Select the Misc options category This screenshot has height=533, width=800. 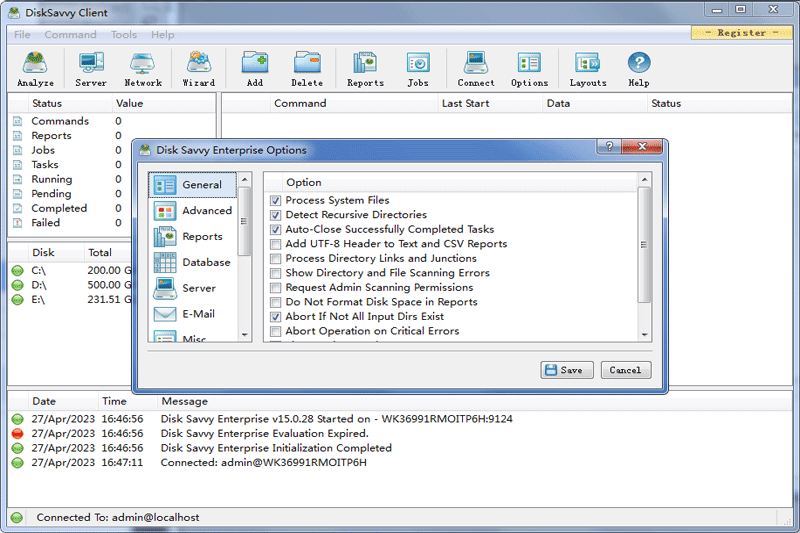tap(192, 335)
